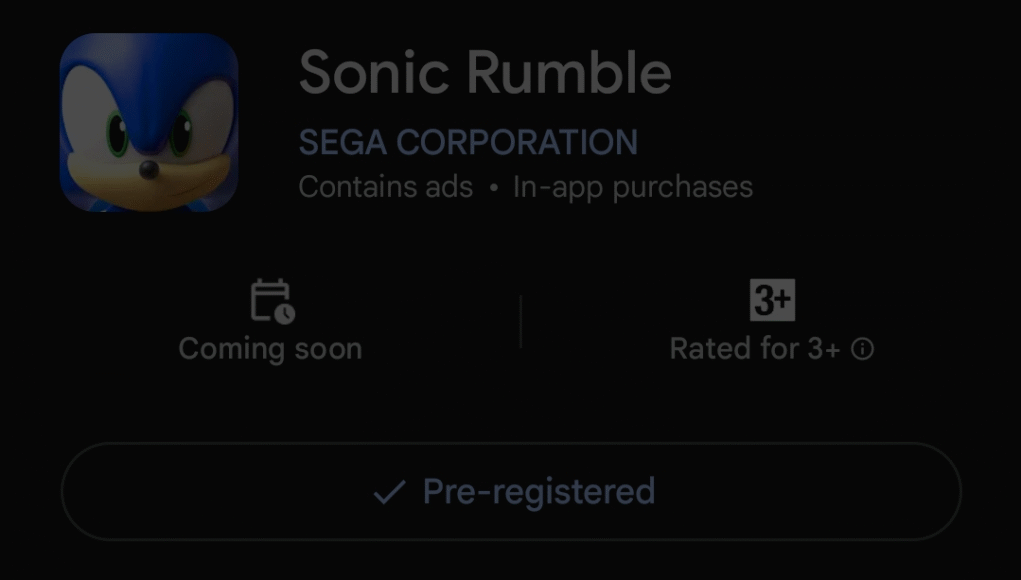Click the 3+ content rating badge

772,300
